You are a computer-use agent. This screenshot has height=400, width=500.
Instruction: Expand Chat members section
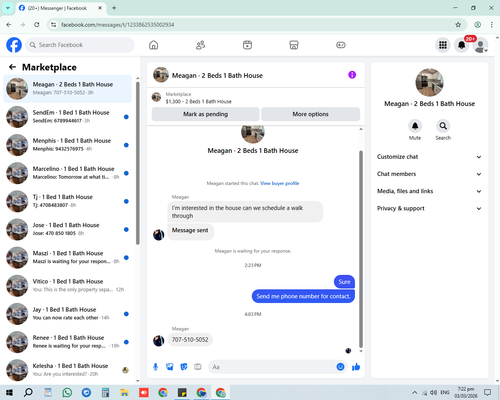tap(429, 174)
